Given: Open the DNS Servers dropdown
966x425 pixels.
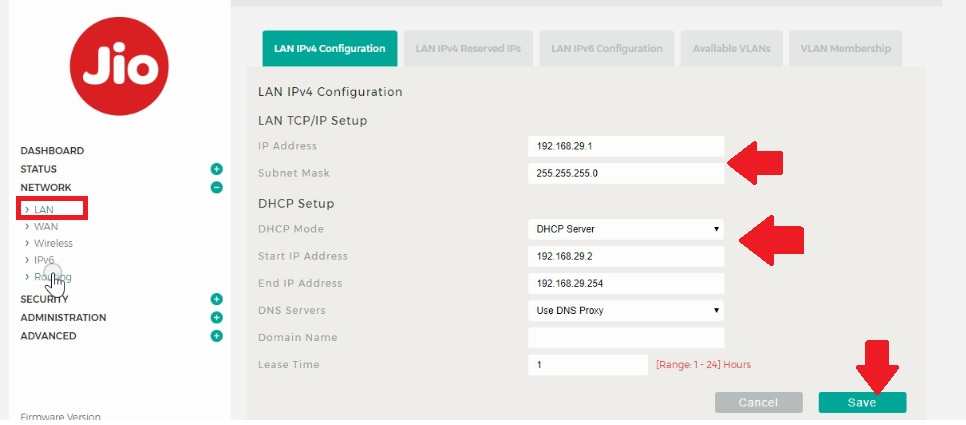Looking at the screenshot, I should pyautogui.click(x=626, y=310).
